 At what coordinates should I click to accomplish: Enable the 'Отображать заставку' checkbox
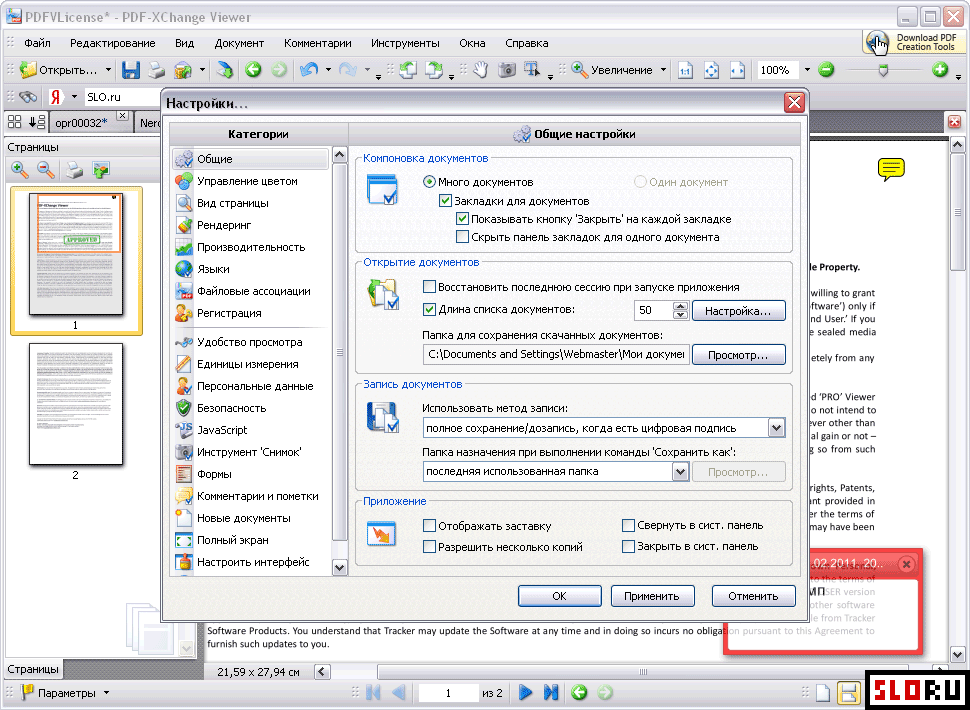429,526
